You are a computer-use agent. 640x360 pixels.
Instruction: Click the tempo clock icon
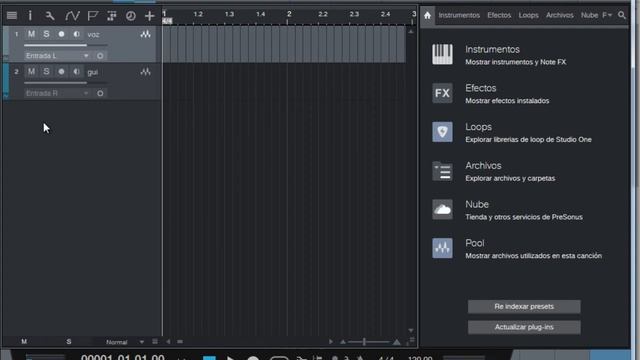pyautogui.click(x=131, y=16)
